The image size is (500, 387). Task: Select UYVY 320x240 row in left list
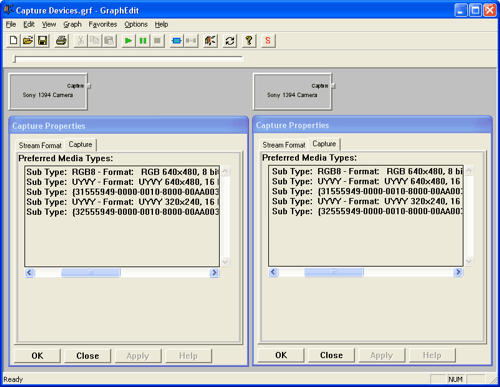pos(122,202)
